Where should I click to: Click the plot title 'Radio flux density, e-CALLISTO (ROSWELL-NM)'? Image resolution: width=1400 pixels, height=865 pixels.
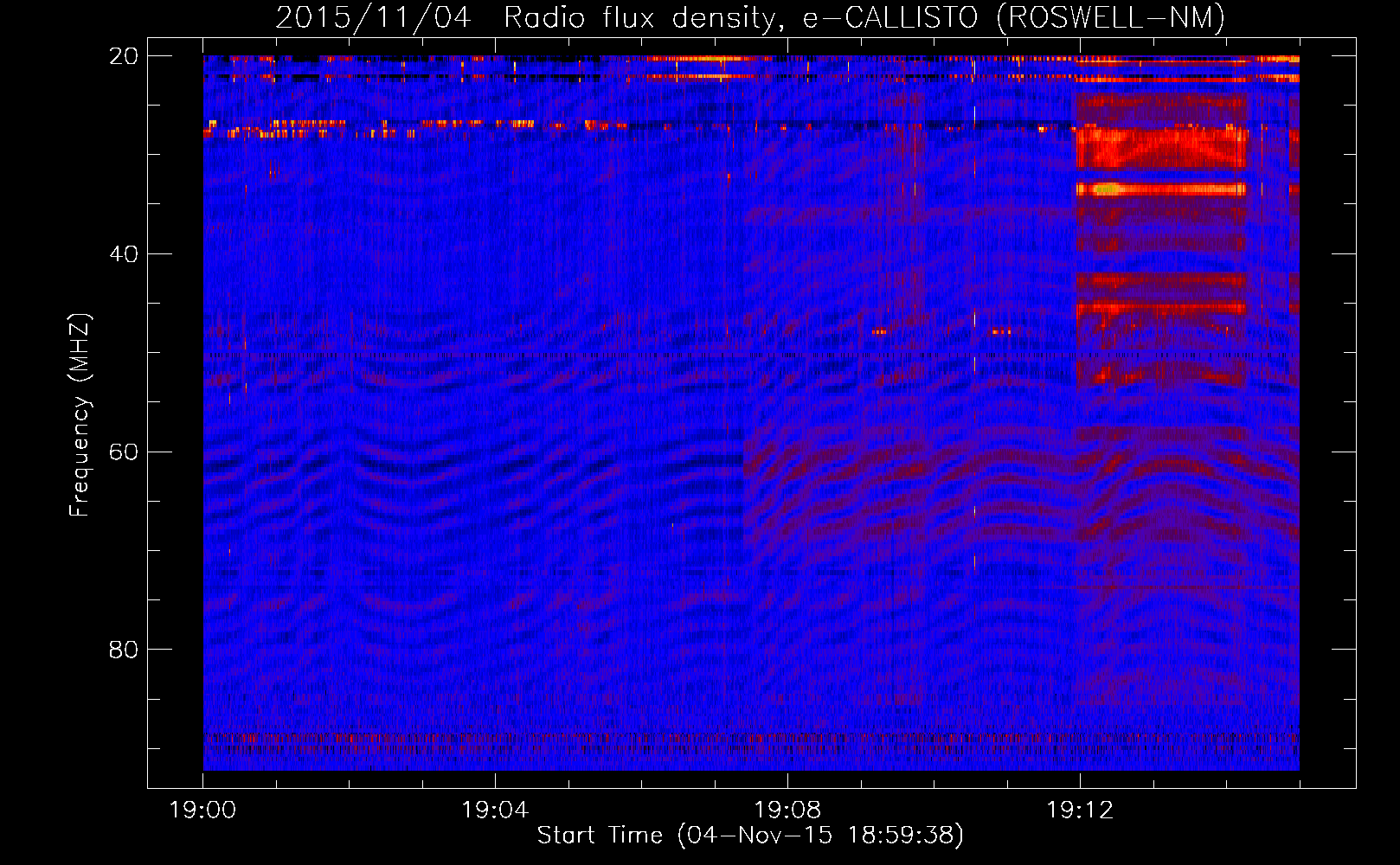(864, 18)
